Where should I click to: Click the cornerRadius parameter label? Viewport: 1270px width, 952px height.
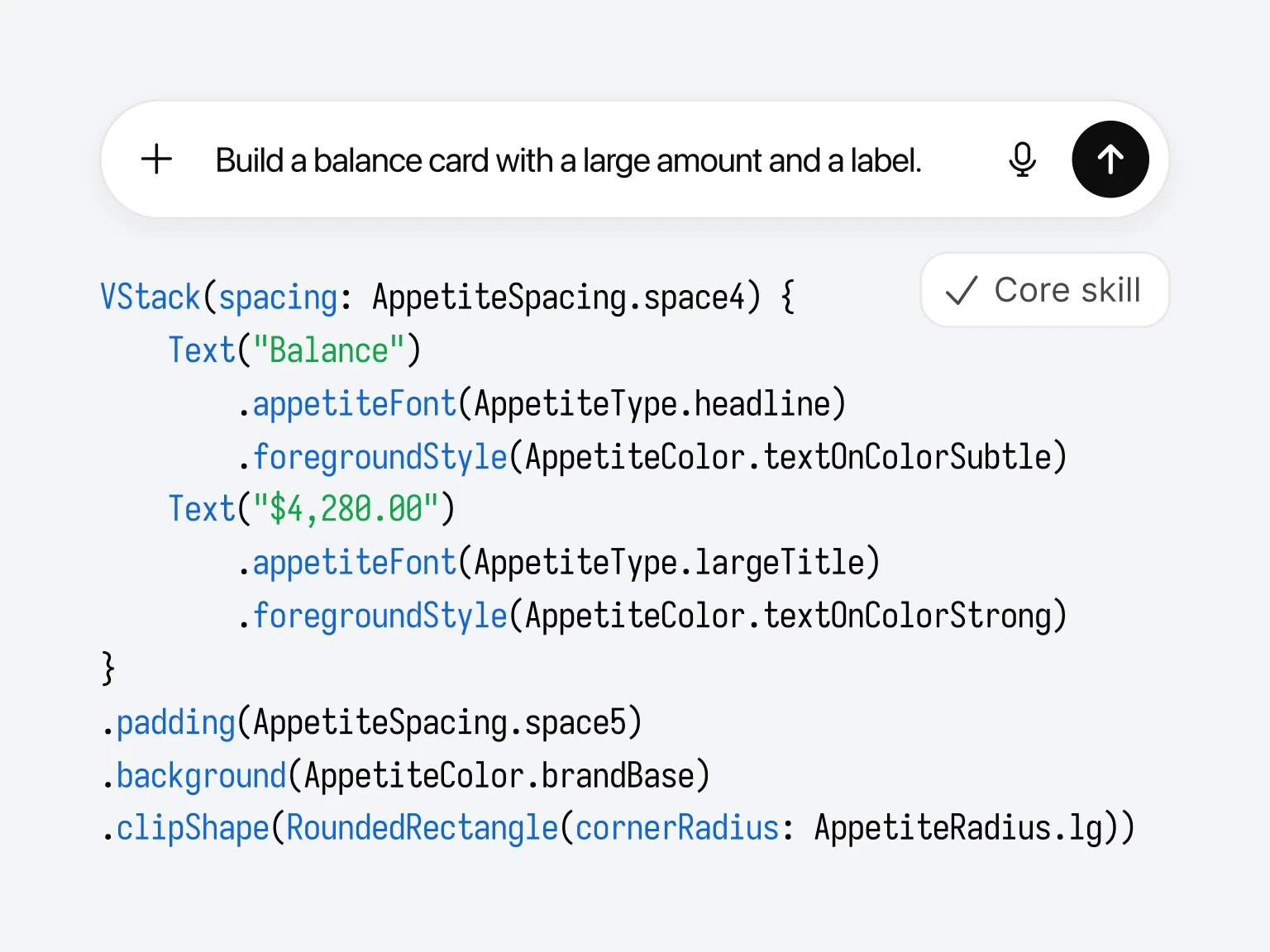coord(677,828)
